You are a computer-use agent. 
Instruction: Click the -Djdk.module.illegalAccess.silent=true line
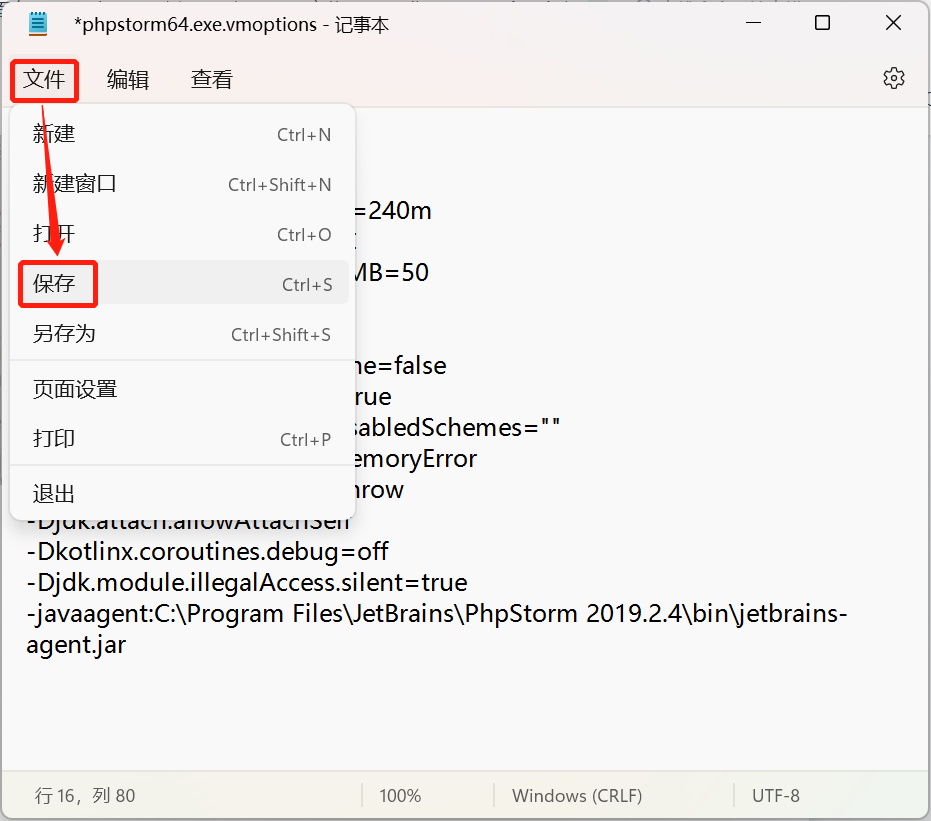tap(247, 582)
